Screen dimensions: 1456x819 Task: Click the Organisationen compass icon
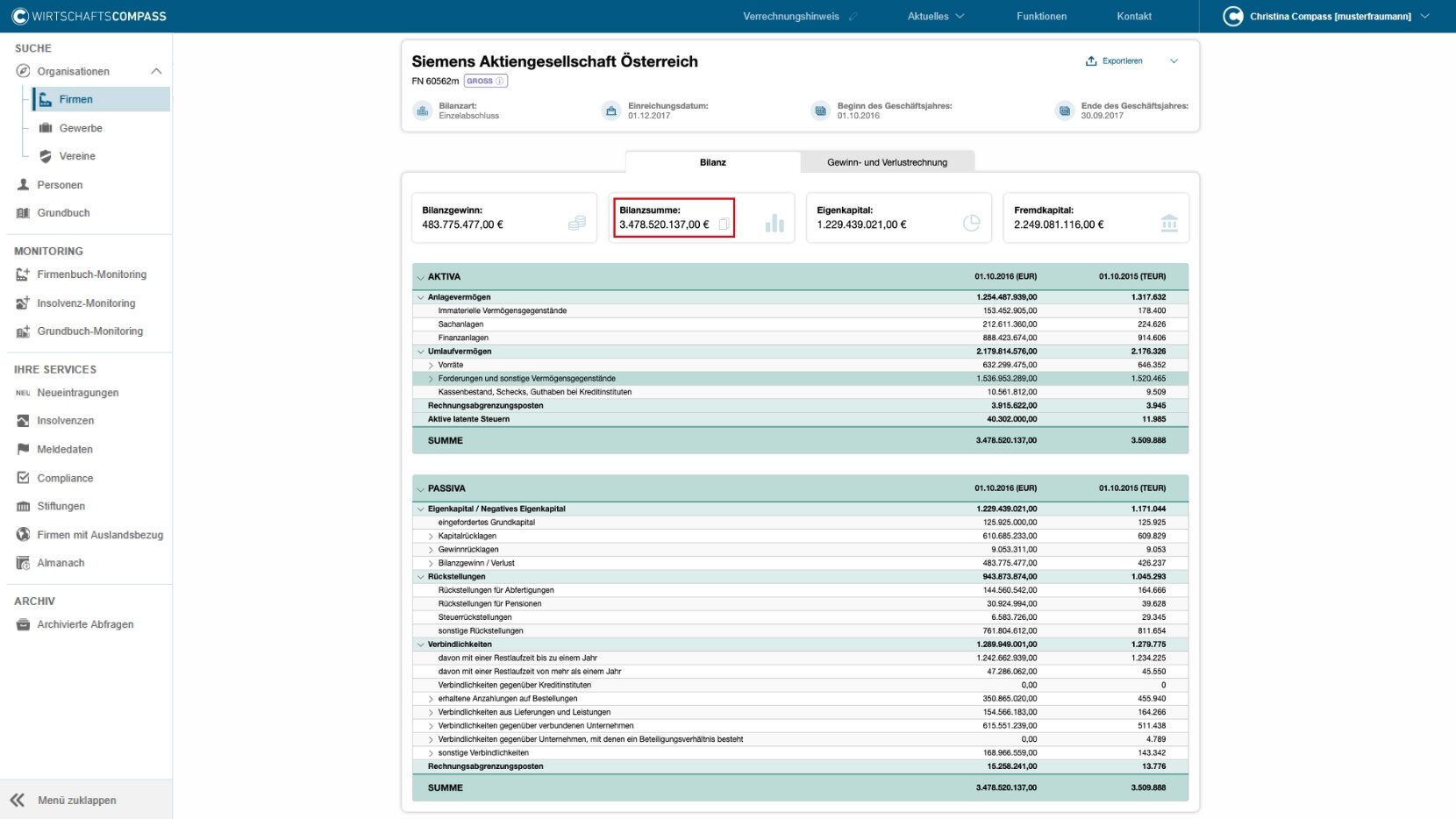23,71
